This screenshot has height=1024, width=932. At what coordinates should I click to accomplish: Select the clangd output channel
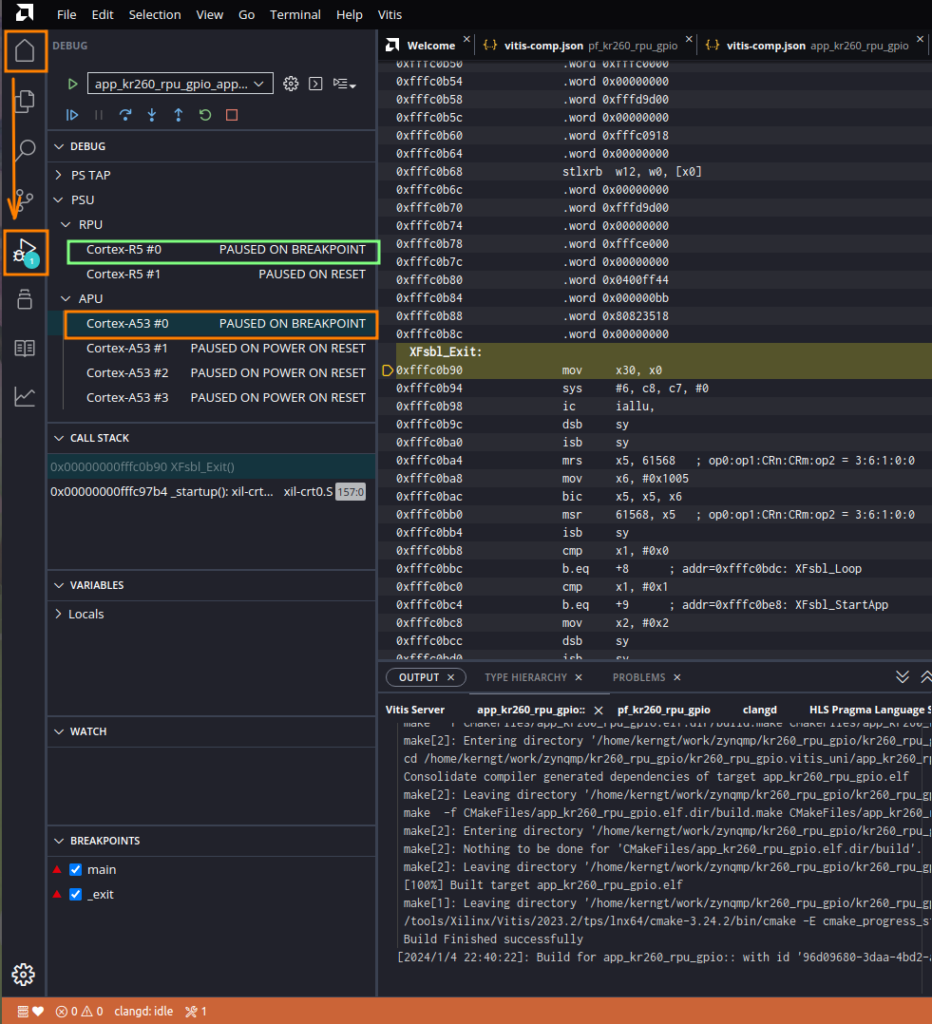tap(760, 710)
